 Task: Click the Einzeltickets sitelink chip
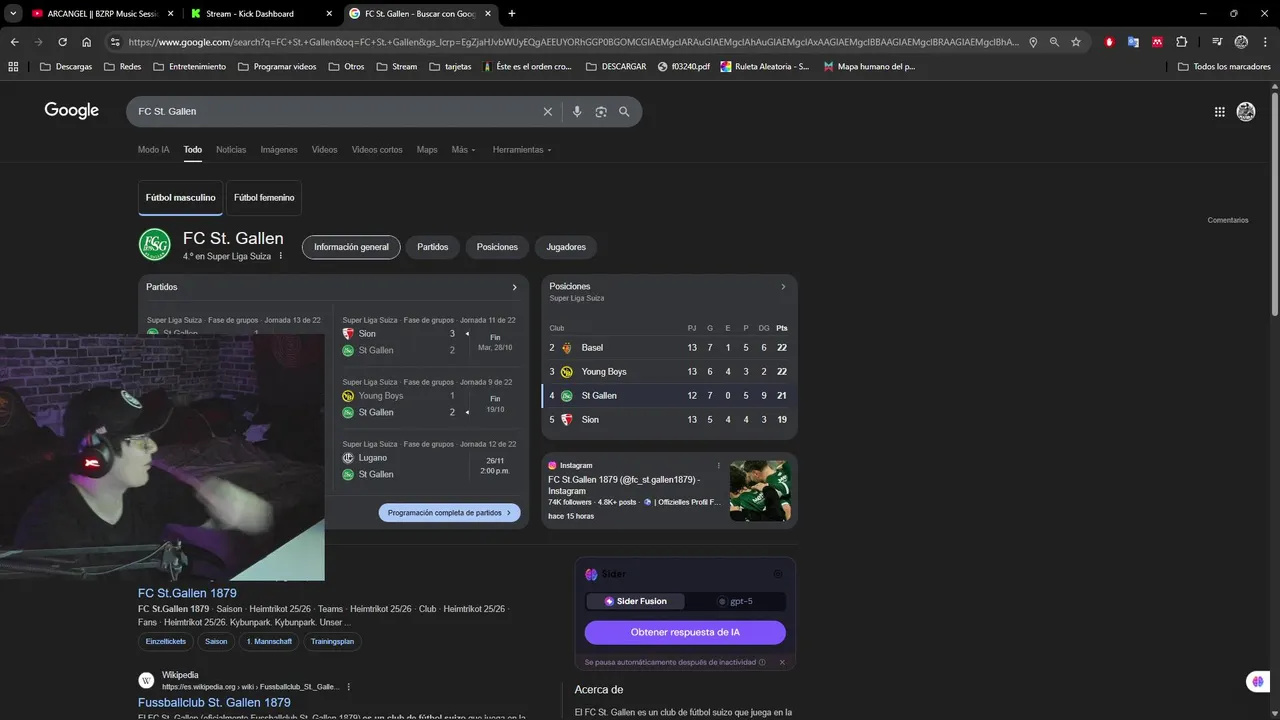click(x=166, y=641)
